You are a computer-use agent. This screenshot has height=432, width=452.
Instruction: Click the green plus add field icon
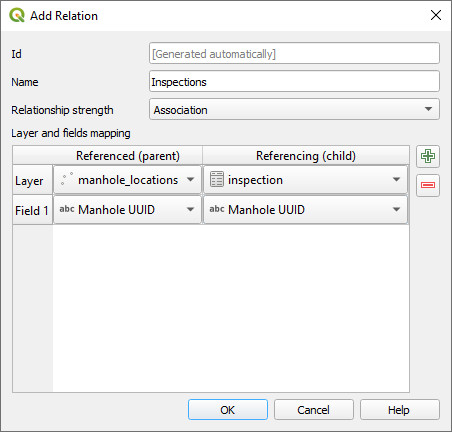coord(428,156)
